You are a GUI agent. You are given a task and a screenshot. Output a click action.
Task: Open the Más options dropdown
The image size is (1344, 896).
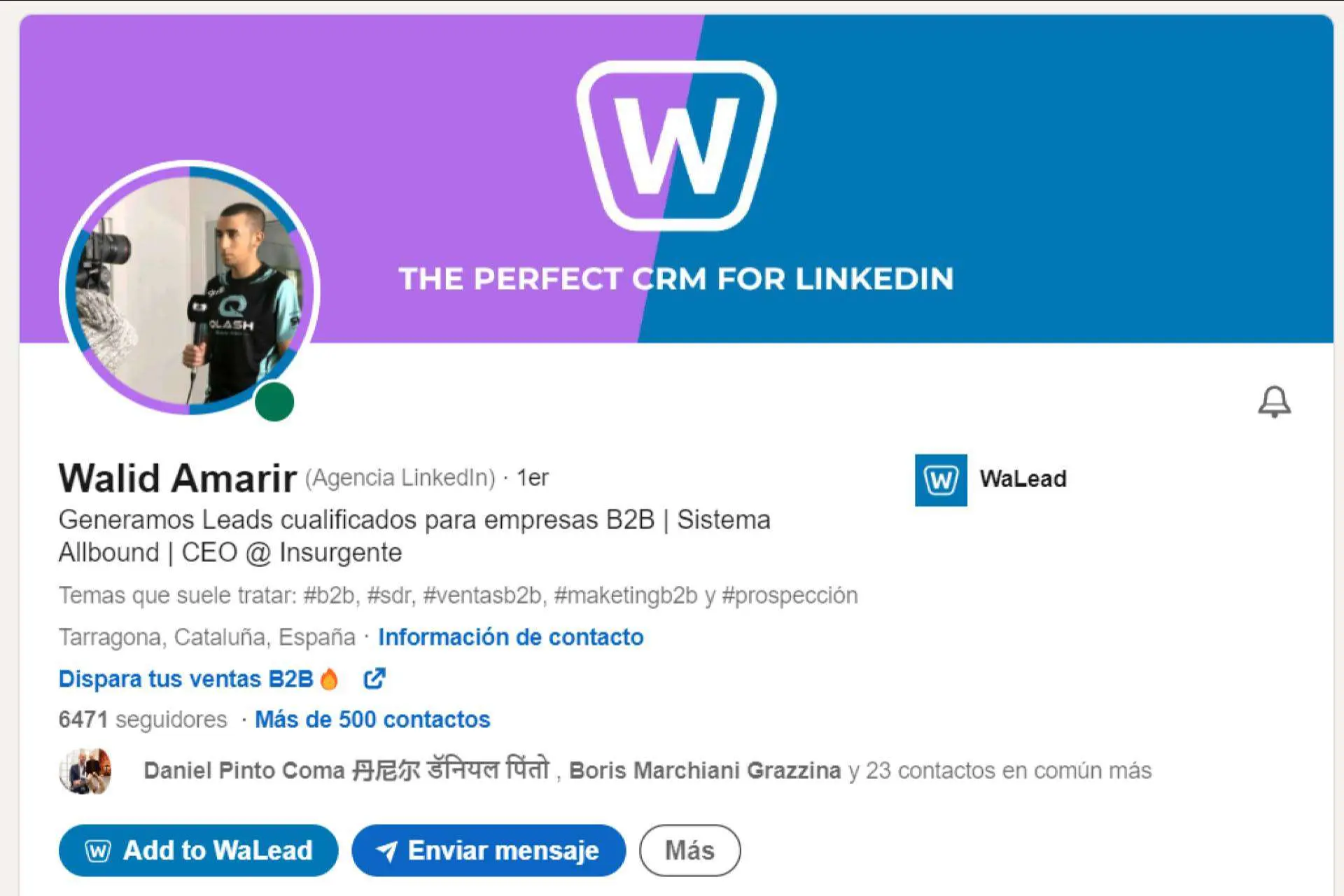pyautogui.click(x=689, y=850)
